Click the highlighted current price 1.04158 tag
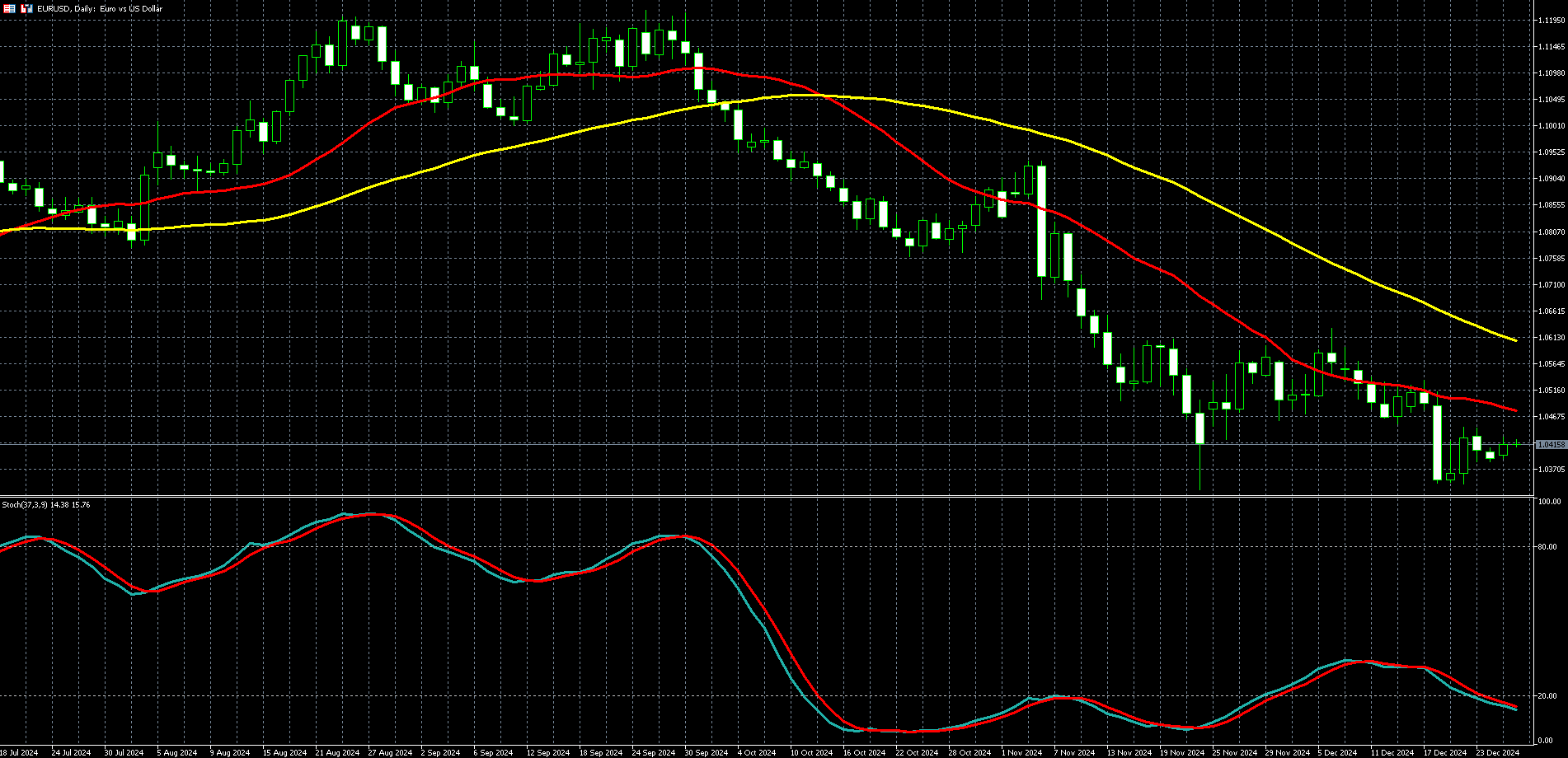1568x758 pixels. 1551,445
